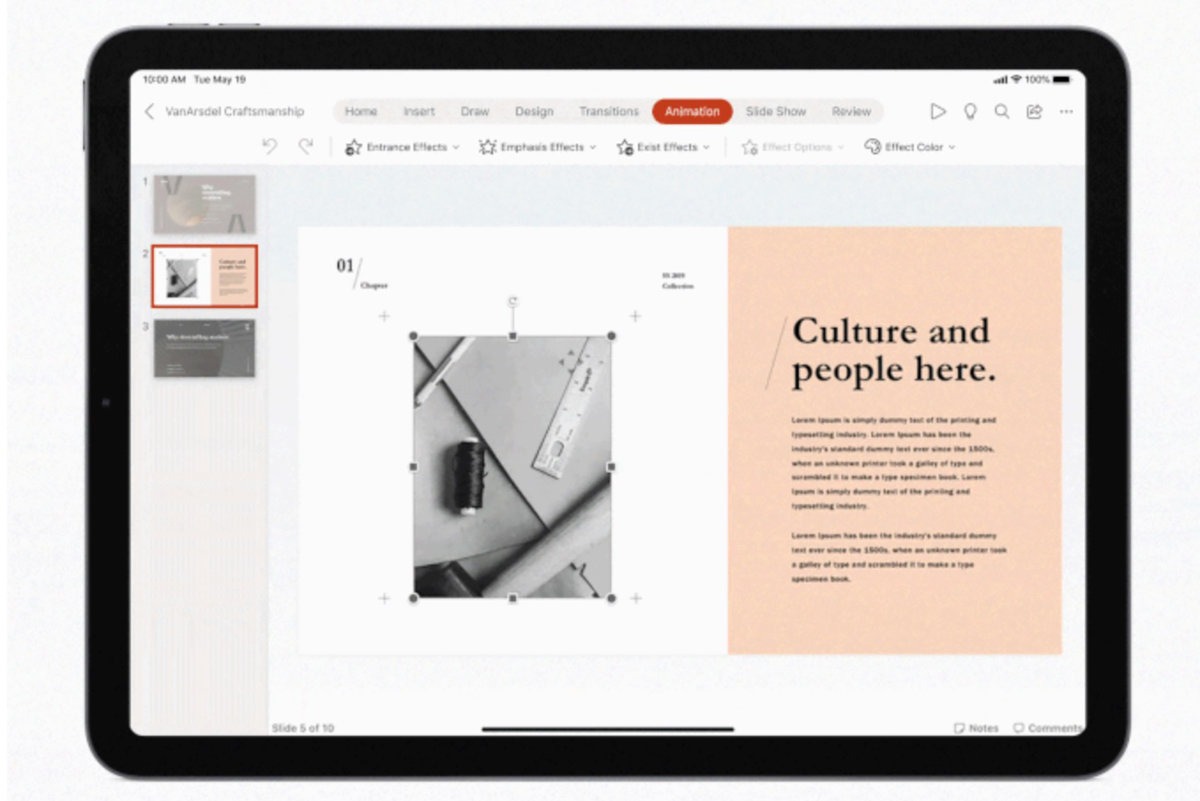Tap the 10:00 AM clock in status bar
The image size is (1200, 801).
[x=164, y=79]
